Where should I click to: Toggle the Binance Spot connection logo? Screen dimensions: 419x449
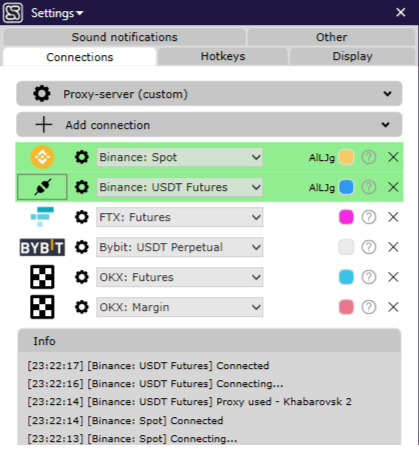coord(42,157)
